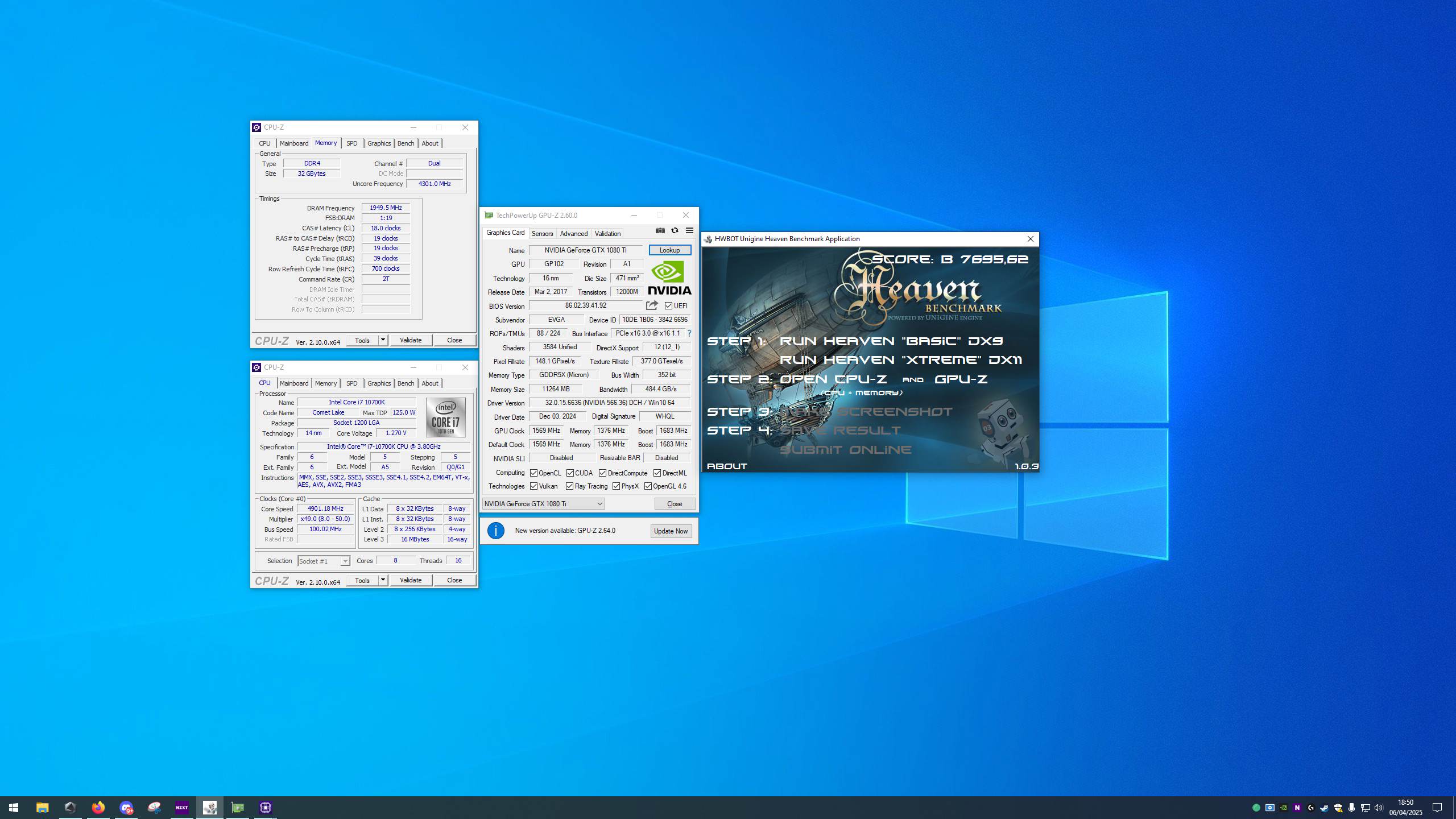Open the OneNote tray icon

click(1297, 808)
